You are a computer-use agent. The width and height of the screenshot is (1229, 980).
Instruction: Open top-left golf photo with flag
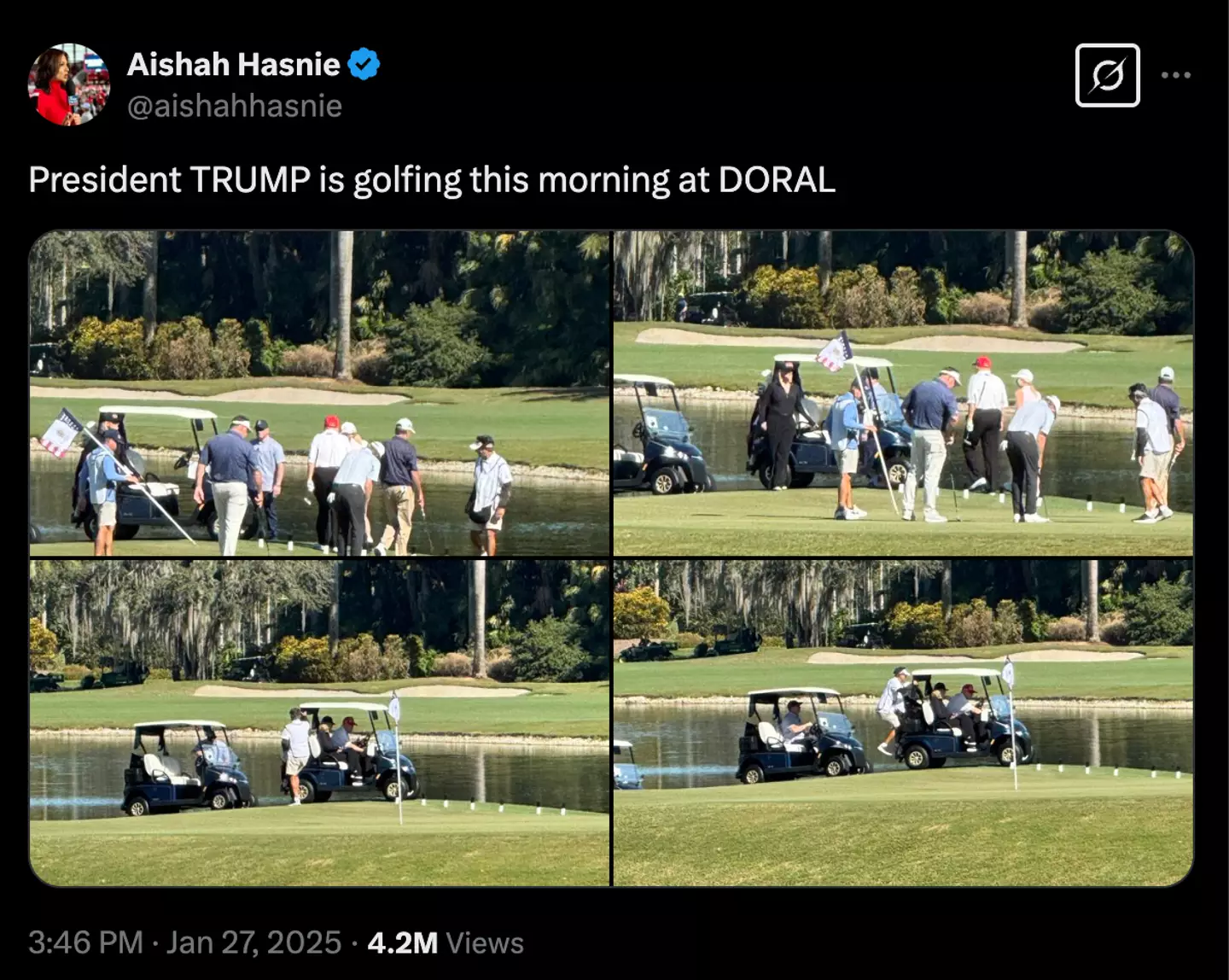(319, 394)
